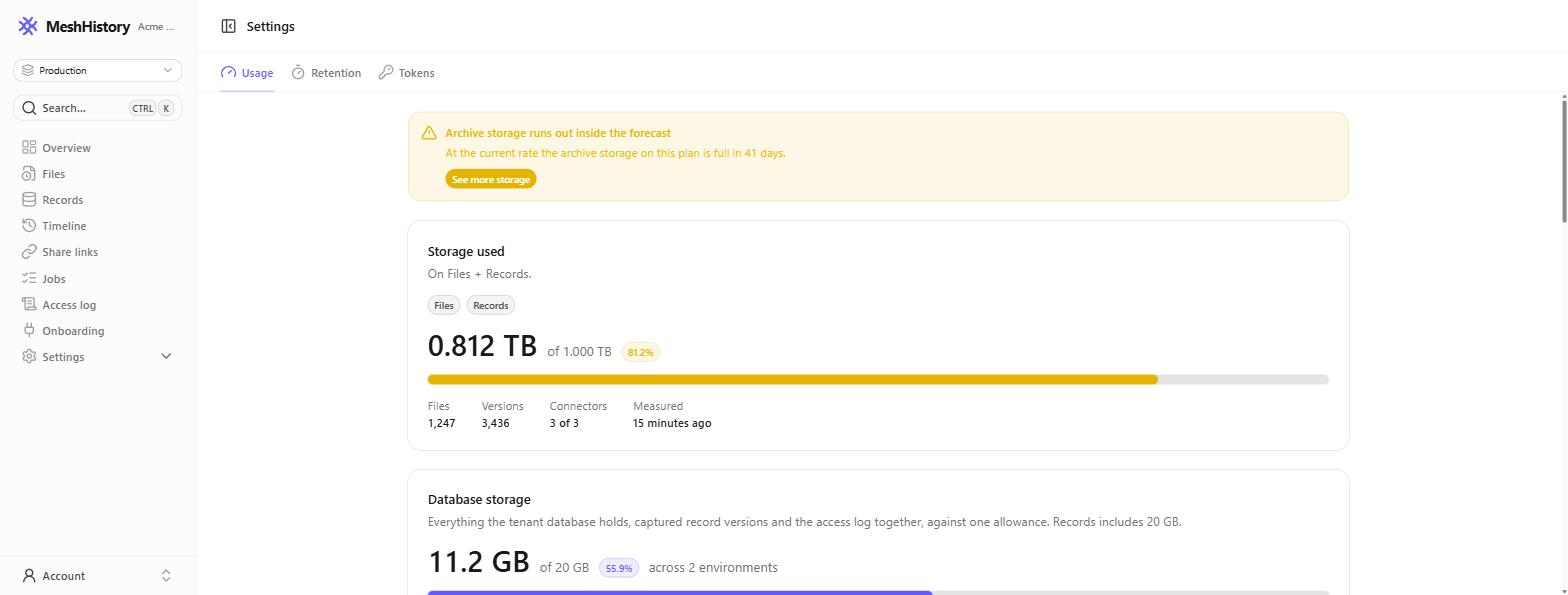Click the '3 of 3' connectors value

[x=564, y=424]
